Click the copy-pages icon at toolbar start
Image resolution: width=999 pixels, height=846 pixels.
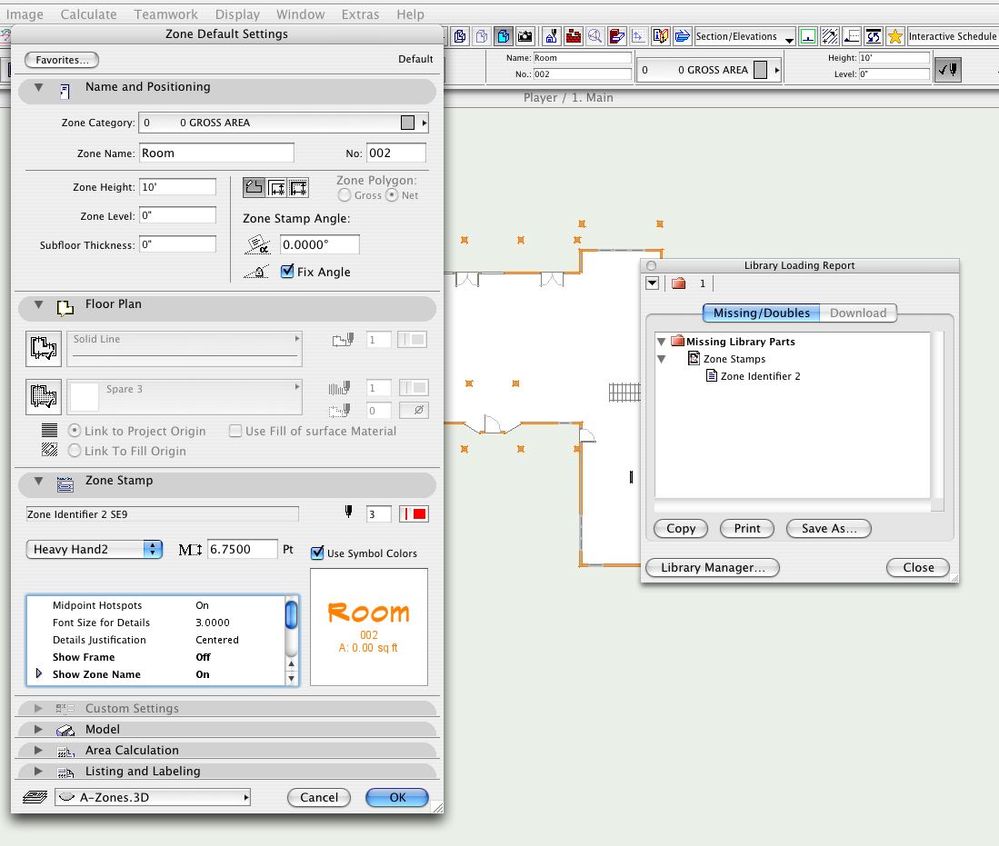[x=460, y=36]
